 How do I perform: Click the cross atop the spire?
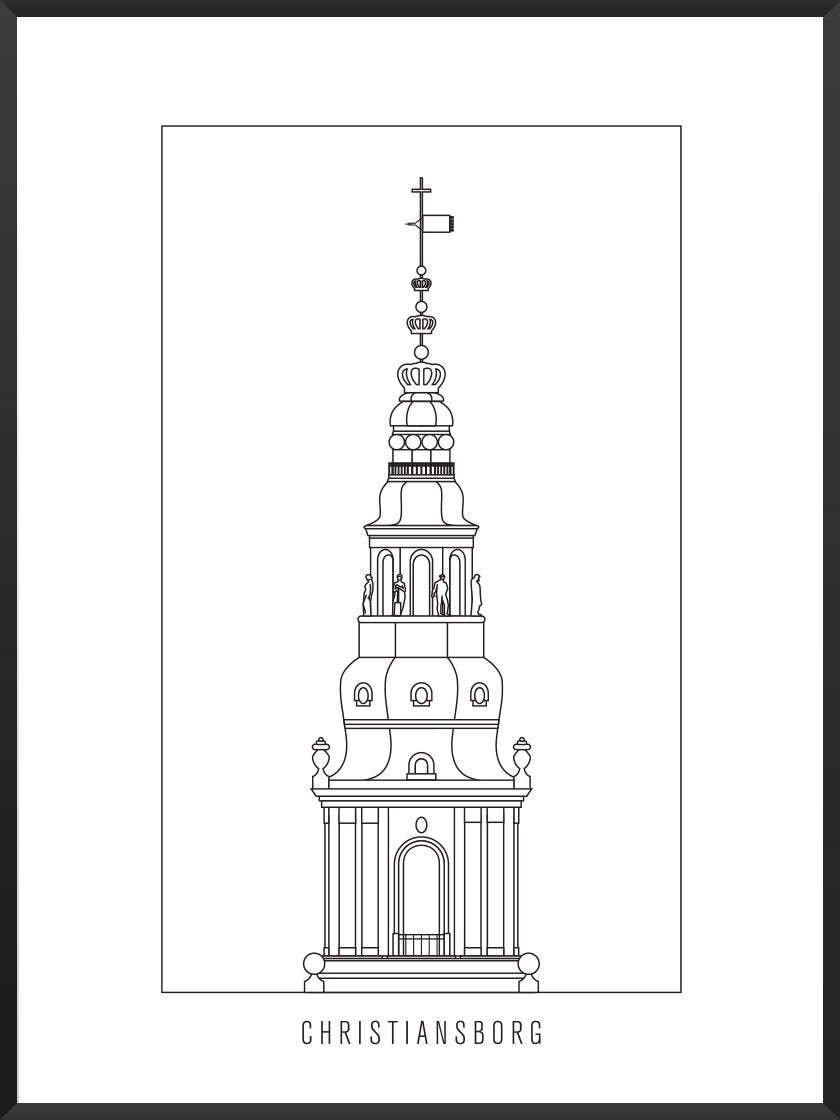click(x=421, y=189)
